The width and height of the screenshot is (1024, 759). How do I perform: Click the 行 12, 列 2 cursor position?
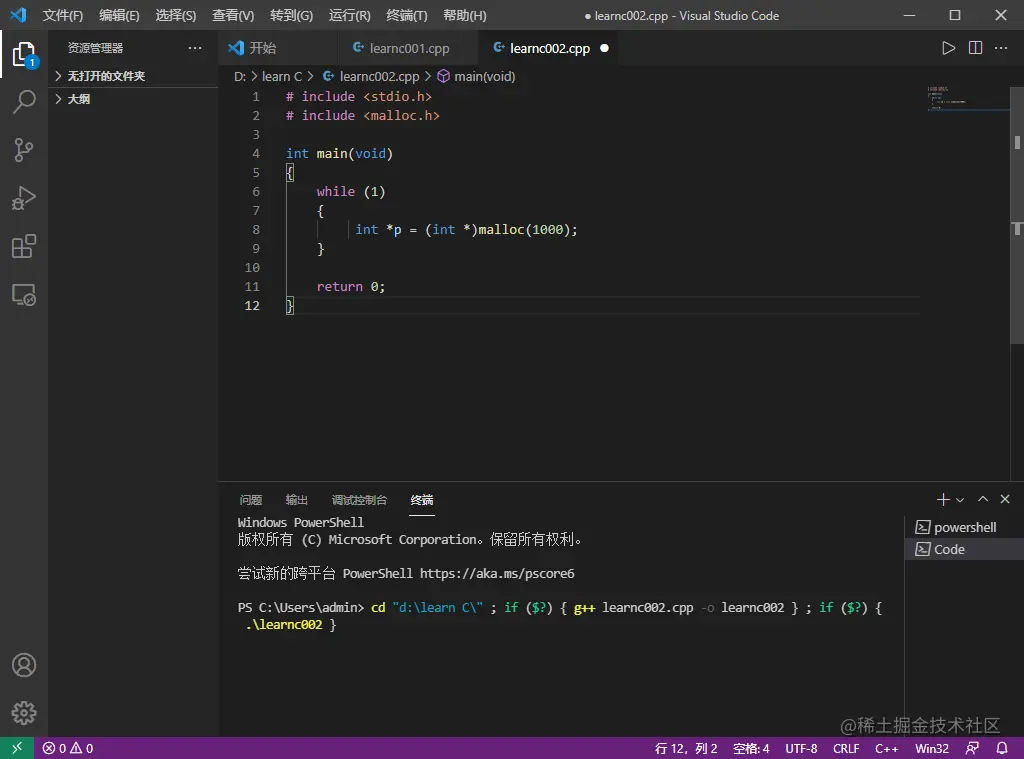coord(686,748)
